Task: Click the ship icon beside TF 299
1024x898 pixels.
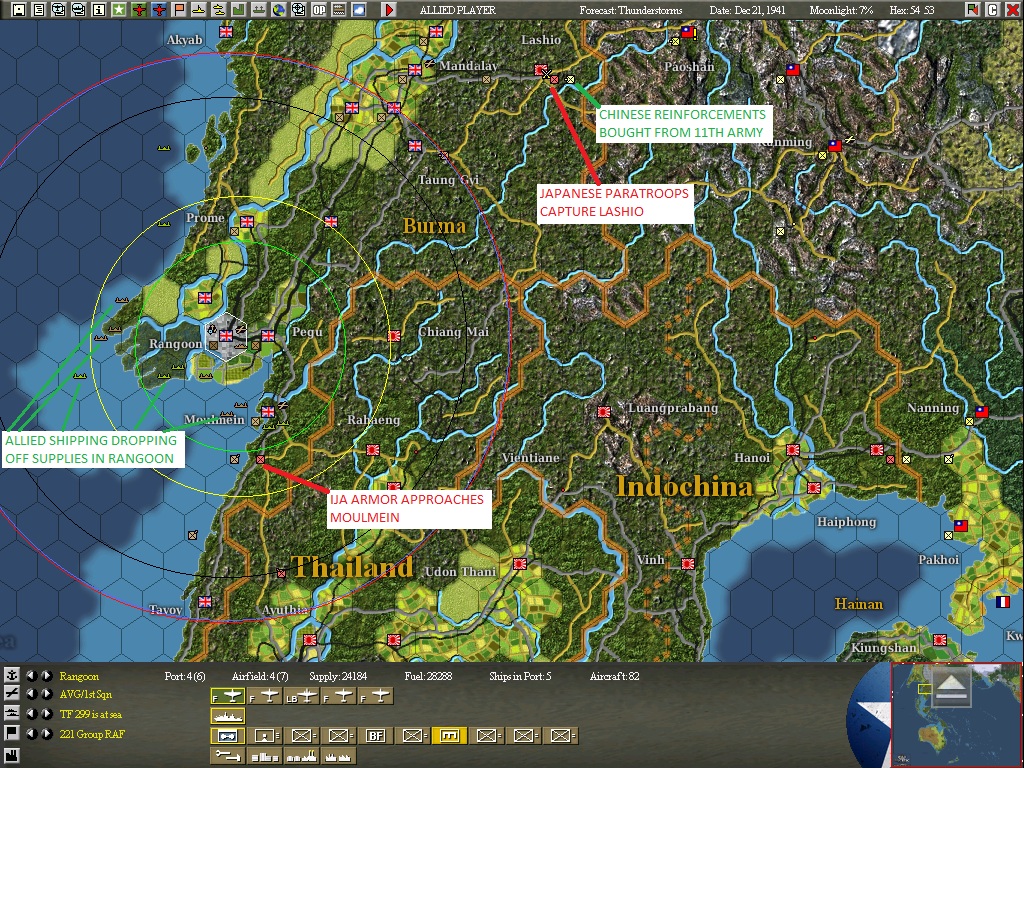Action: (12, 713)
